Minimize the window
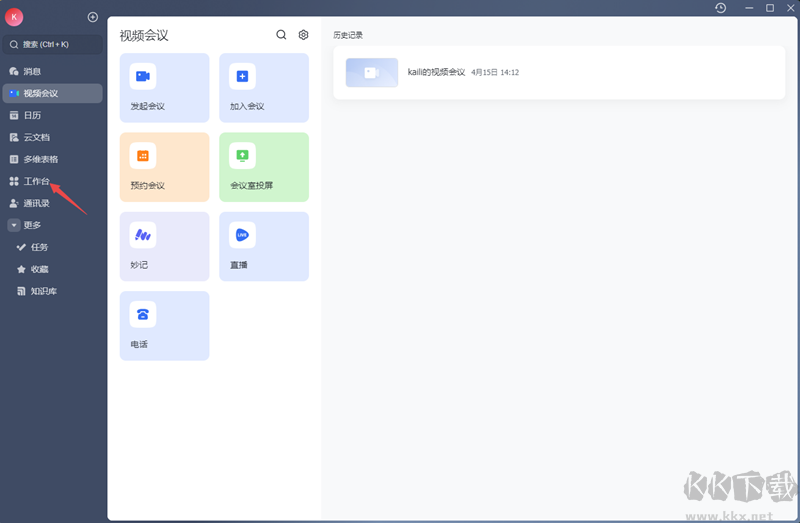800x523 pixels. tap(749, 8)
